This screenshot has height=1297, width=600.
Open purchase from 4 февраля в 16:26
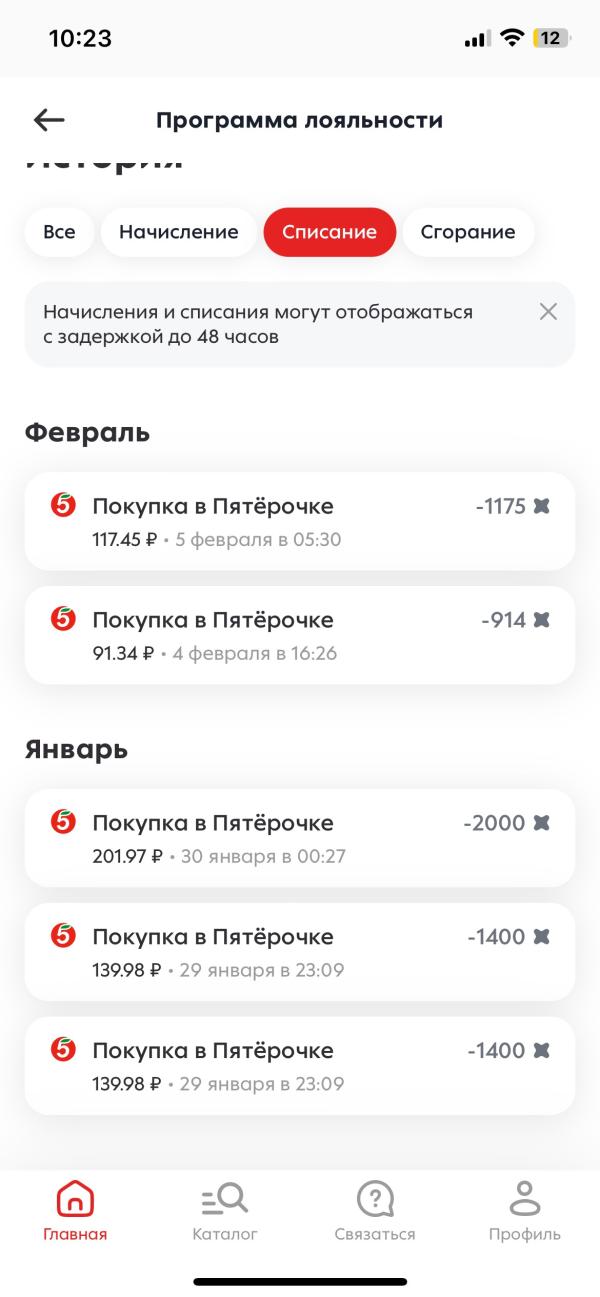(x=300, y=635)
